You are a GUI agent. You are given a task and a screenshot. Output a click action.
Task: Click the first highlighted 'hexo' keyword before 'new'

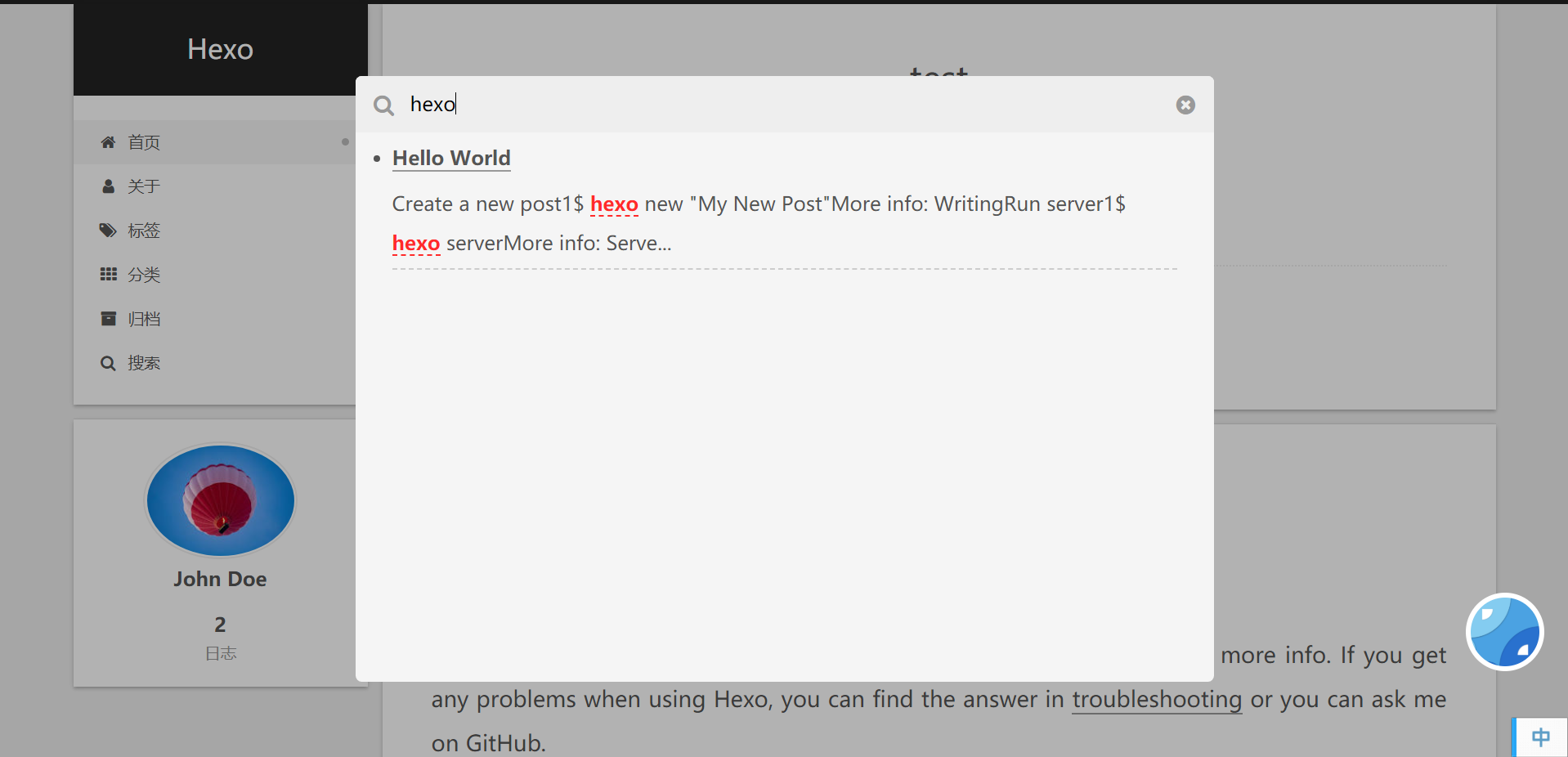coord(614,204)
